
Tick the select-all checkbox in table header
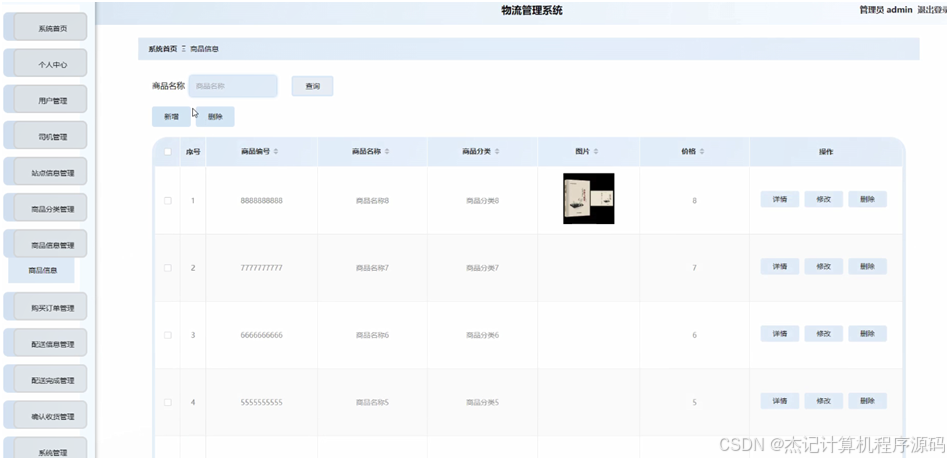pyautogui.click(x=168, y=152)
